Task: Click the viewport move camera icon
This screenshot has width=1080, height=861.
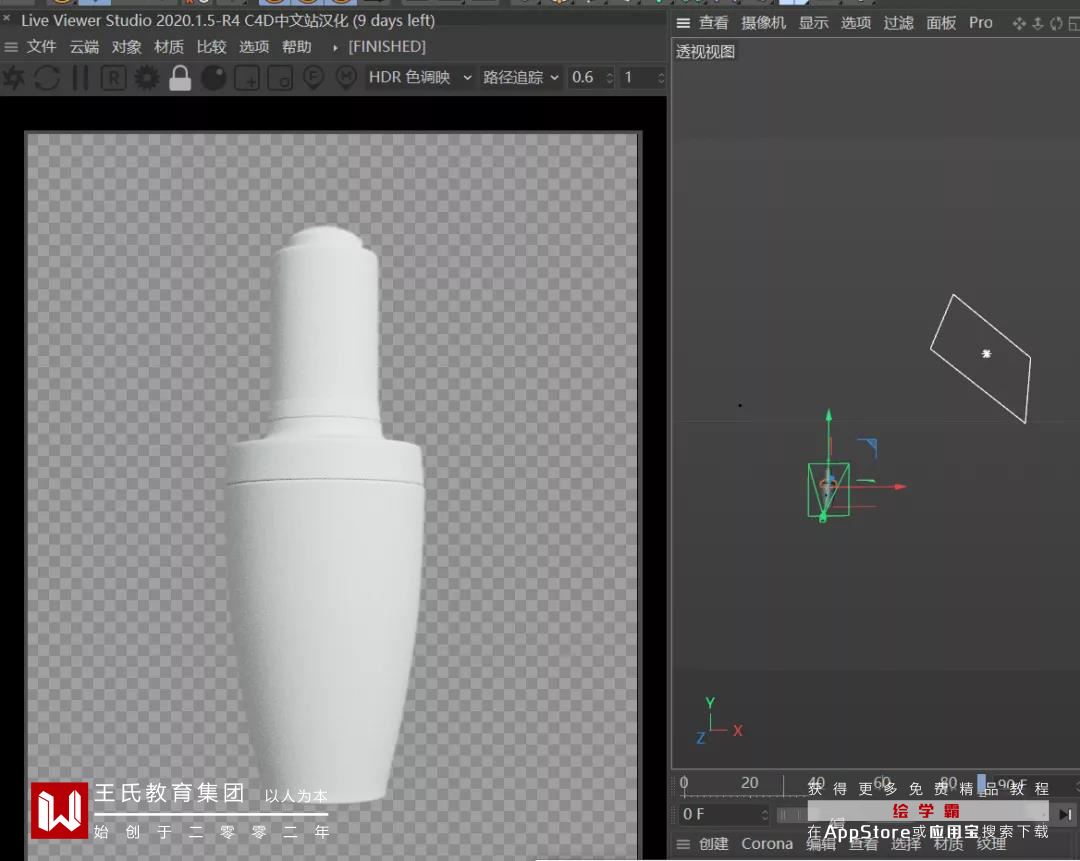Action: [1019, 24]
